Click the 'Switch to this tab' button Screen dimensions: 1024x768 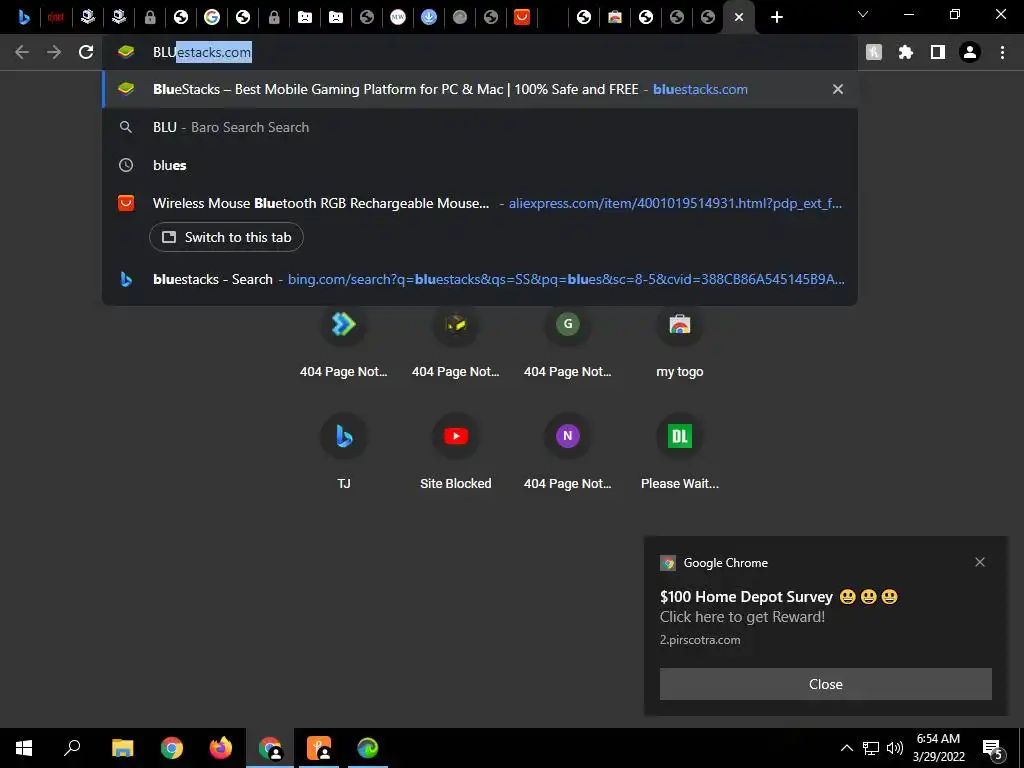(x=226, y=237)
